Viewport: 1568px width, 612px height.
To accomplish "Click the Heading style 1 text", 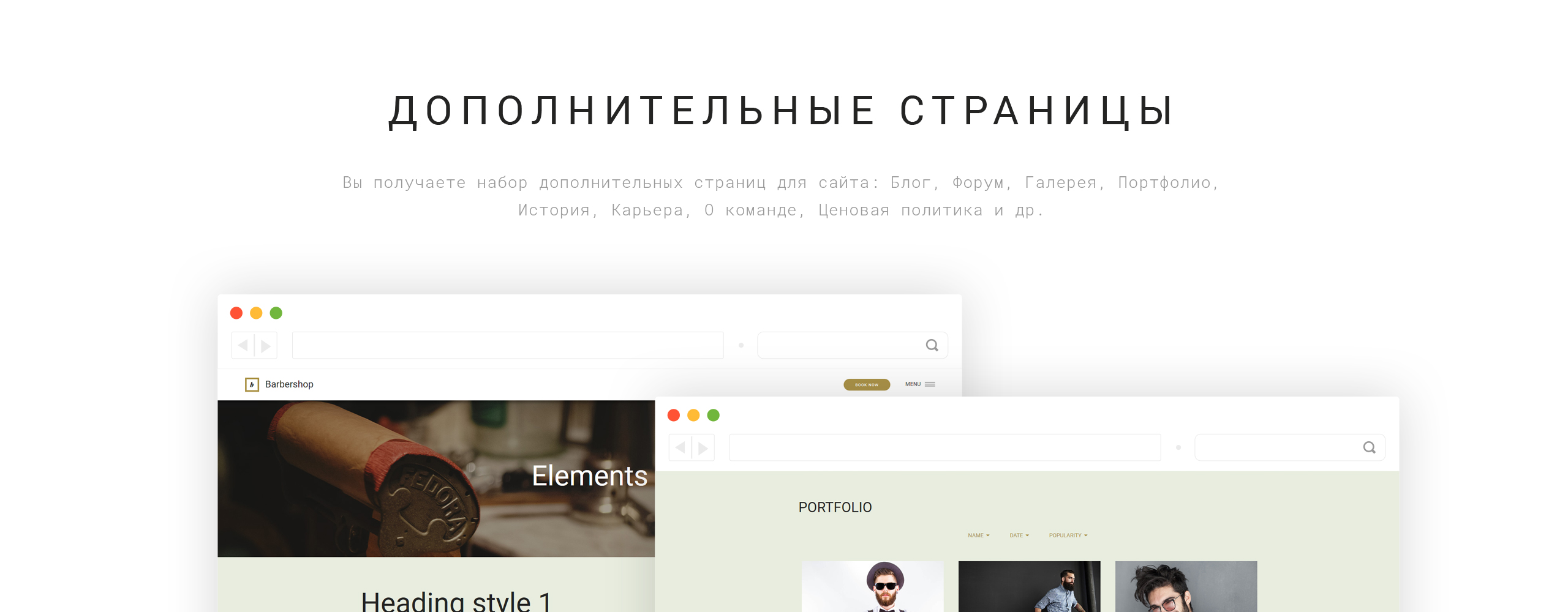I will tap(456, 601).
